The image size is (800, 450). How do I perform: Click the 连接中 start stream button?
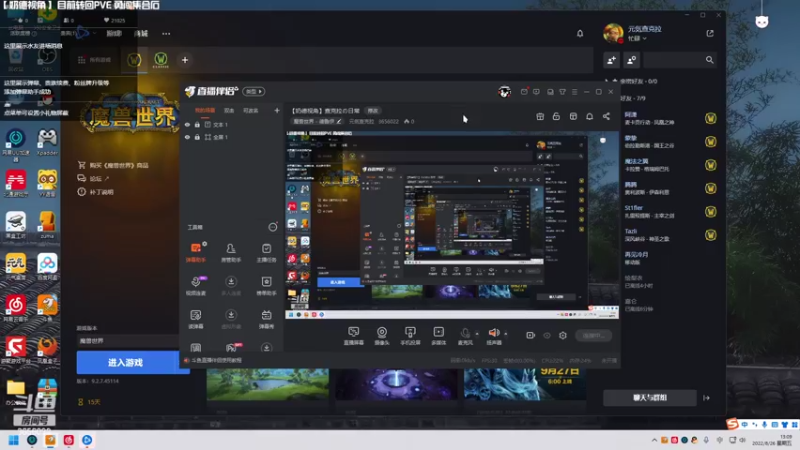coord(593,335)
